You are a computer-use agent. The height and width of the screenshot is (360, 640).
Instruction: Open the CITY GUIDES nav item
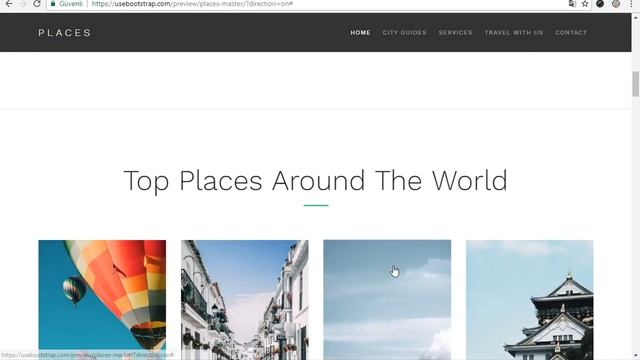pos(404,33)
